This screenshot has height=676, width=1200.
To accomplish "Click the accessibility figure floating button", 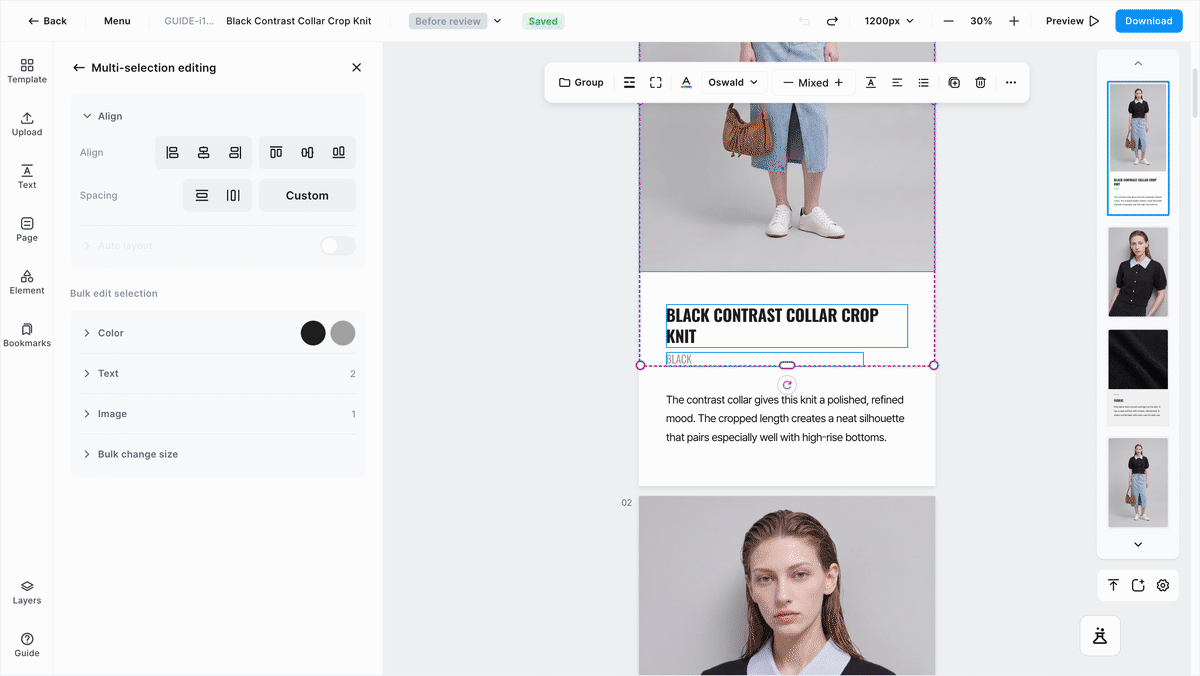I will [x=1100, y=635].
